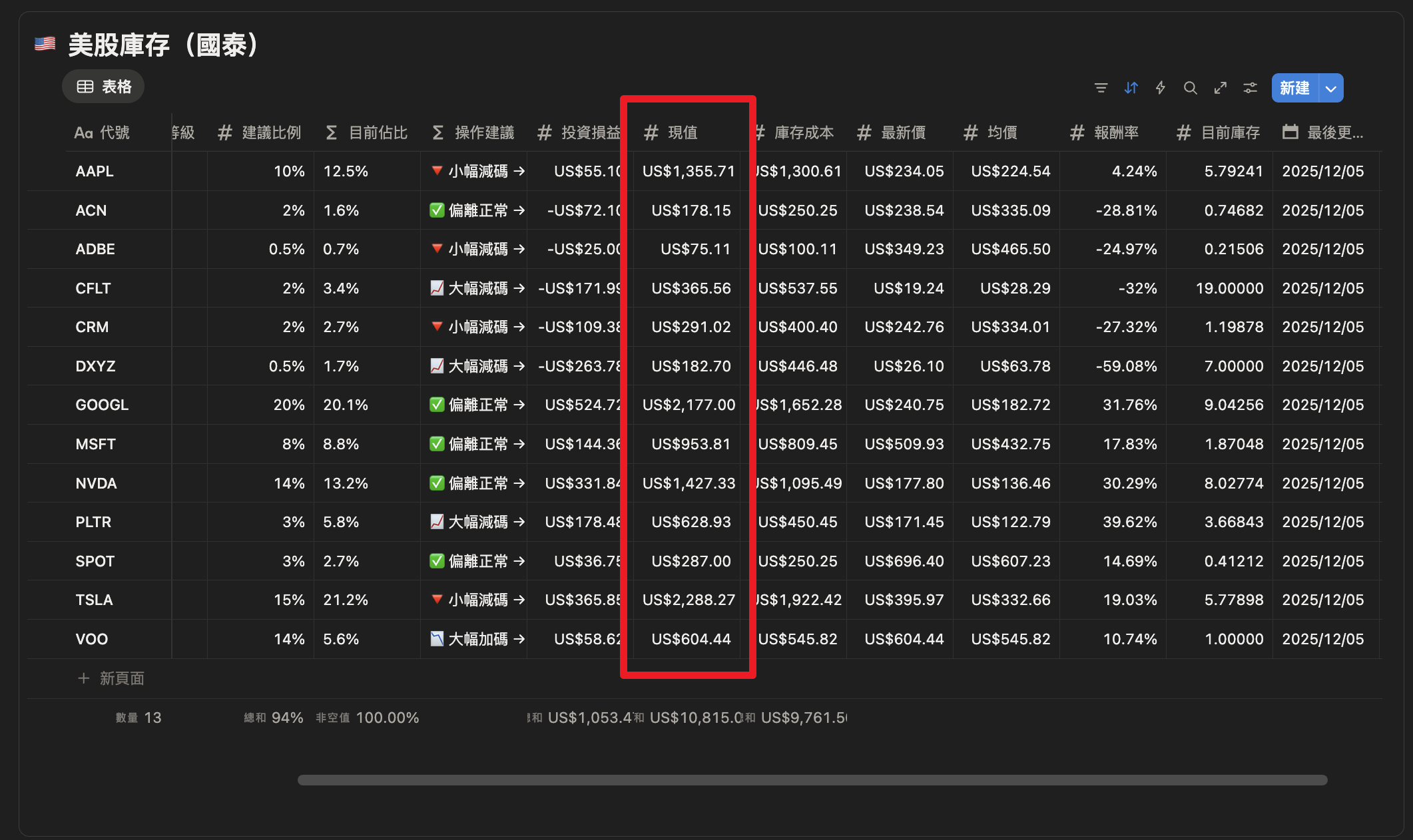Open the 報酬率 column header menu
Viewport: 1413px width, 840px height.
1115,132
